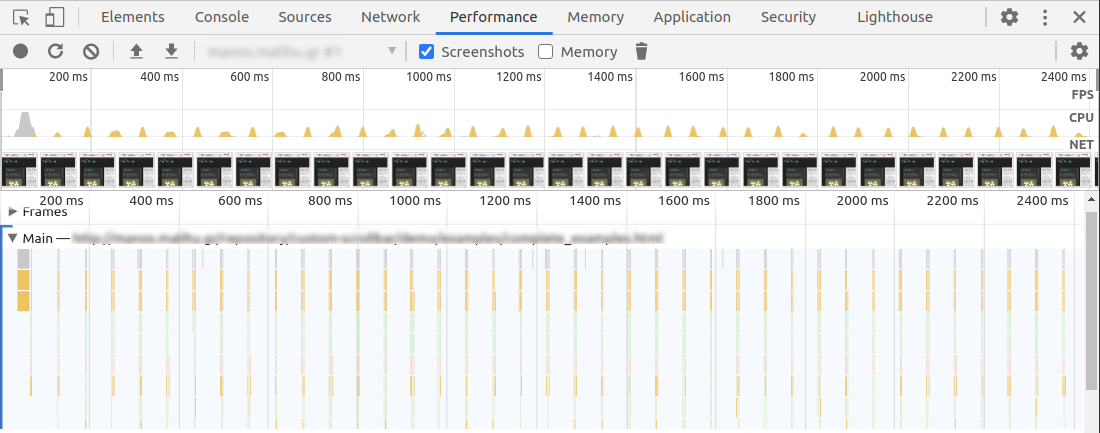Screen dimensions: 1100x433
Task: Click the first filmstrip screenshot thumbnail
Action: click(x=19, y=170)
